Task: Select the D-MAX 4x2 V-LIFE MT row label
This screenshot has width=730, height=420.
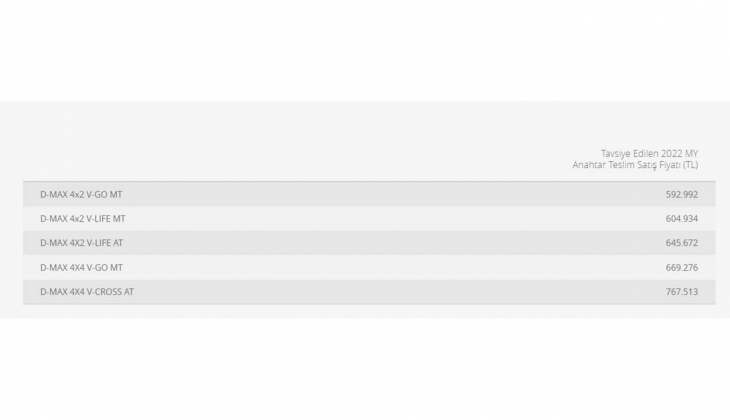Action: click(x=83, y=218)
